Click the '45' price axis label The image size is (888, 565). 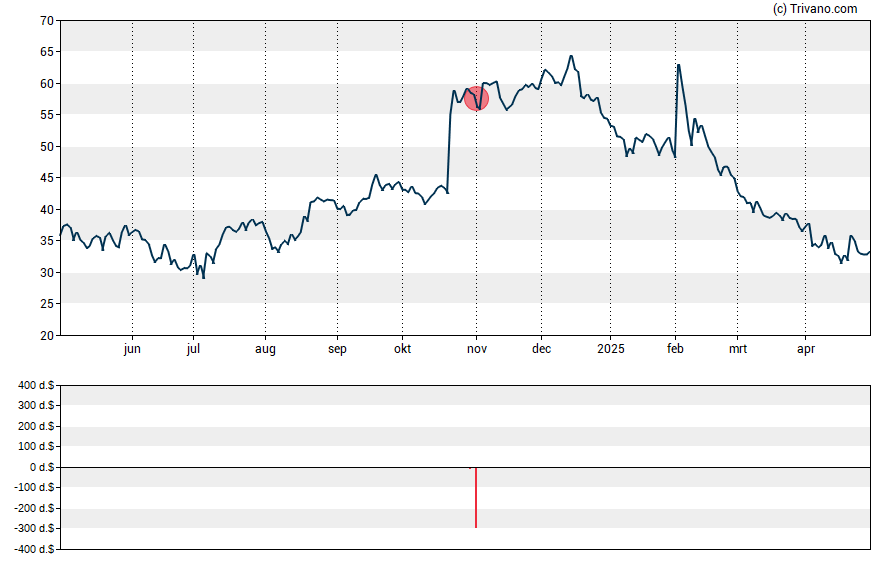point(47,178)
